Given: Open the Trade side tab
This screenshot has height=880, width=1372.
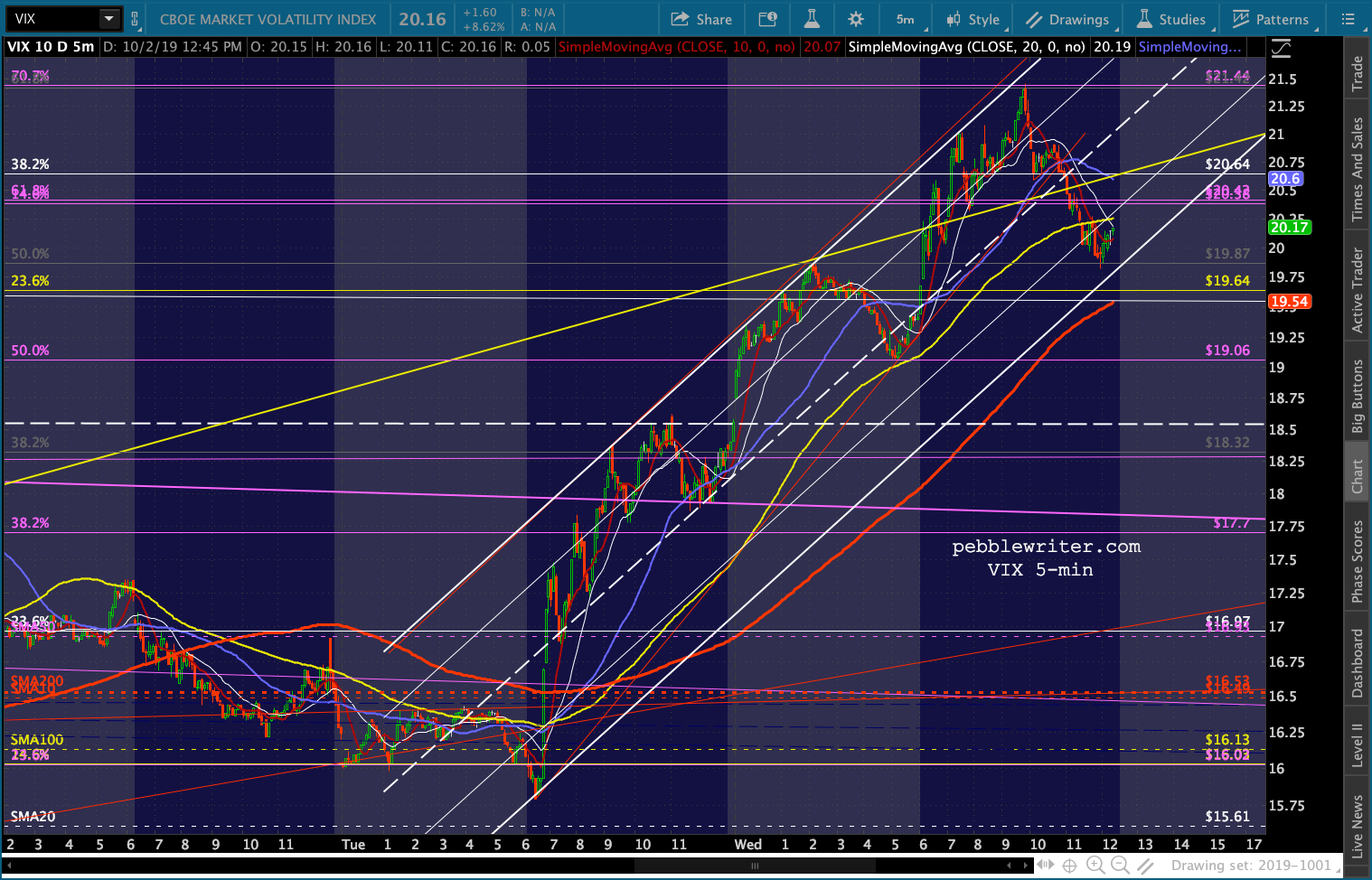Looking at the screenshot, I should tap(1357, 74).
